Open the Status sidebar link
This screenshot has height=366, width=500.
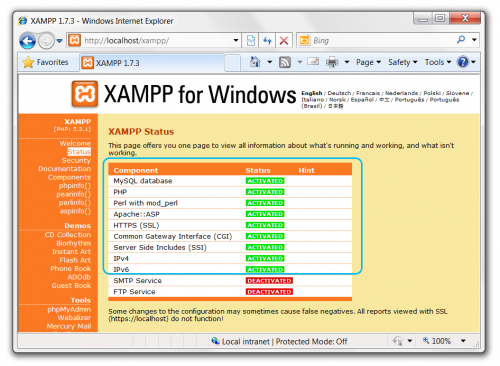79,152
